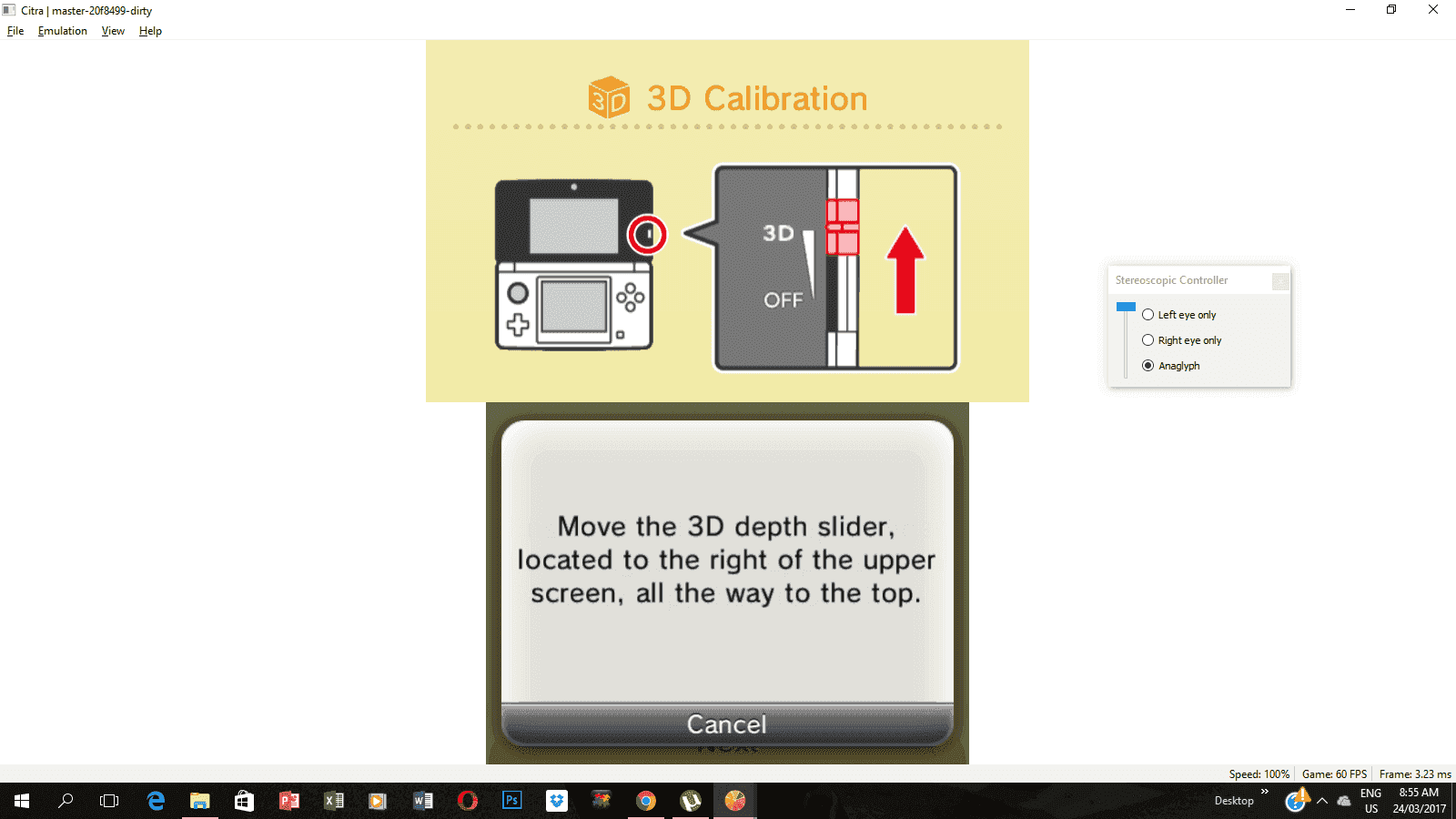Show hidden system tray icons
Image resolution: width=1456 pixels, height=819 pixels.
point(1322,801)
